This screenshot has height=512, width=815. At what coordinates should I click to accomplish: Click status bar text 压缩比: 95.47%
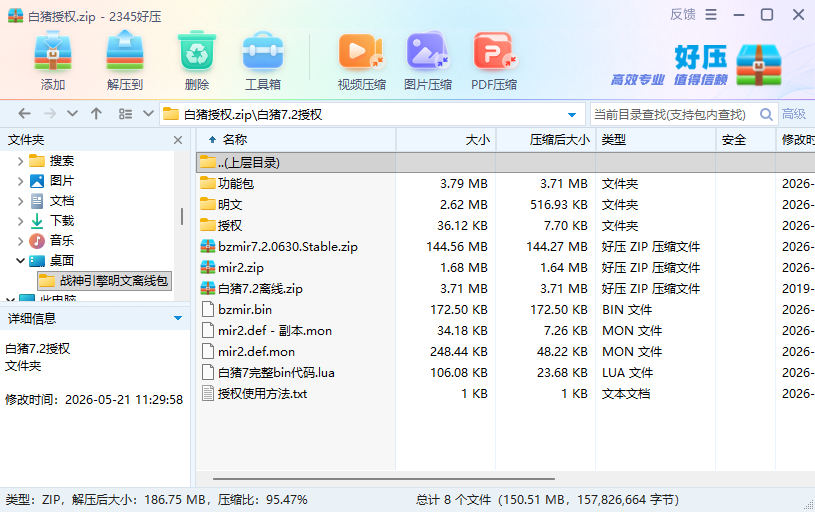pyautogui.click(x=262, y=500)
